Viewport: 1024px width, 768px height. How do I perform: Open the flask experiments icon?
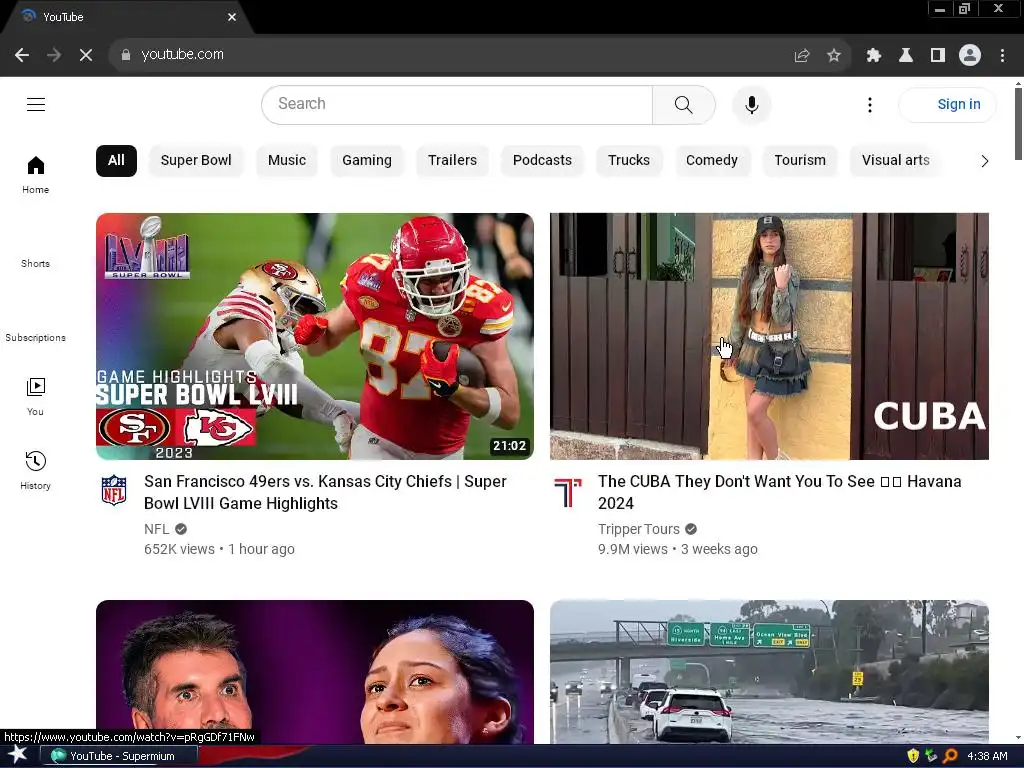coord(906,56)
